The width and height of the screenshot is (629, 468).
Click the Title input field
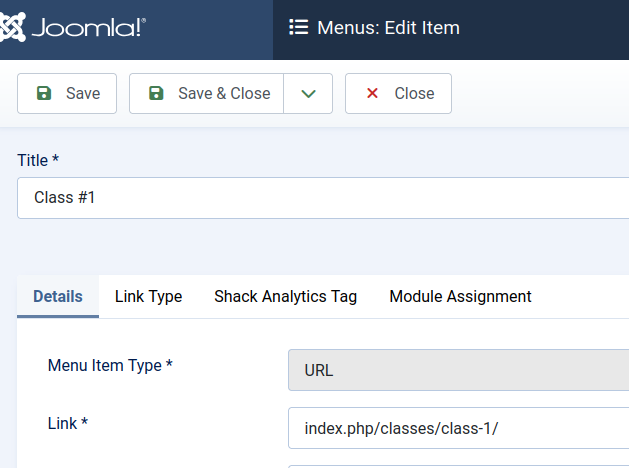pos(323,198)
